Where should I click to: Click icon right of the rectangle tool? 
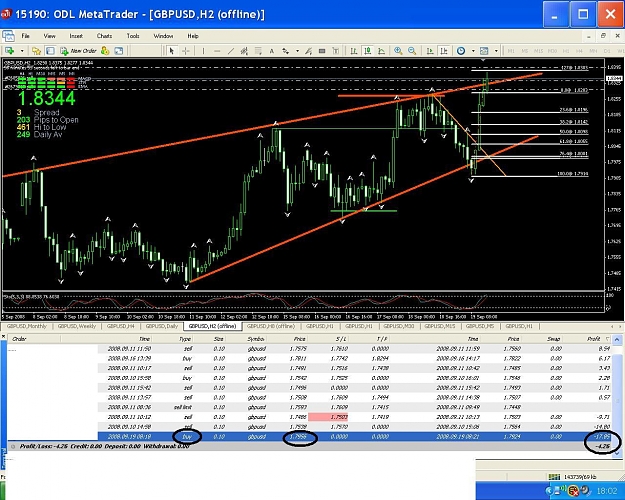click(336, 51)
